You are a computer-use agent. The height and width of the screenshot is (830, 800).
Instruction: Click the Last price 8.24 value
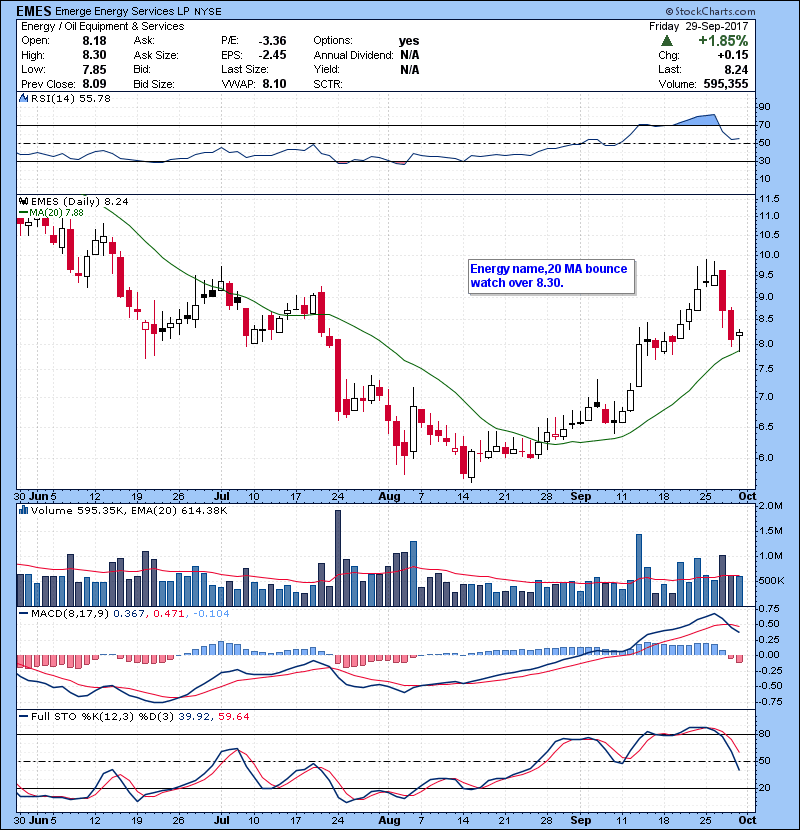(736, 70)
